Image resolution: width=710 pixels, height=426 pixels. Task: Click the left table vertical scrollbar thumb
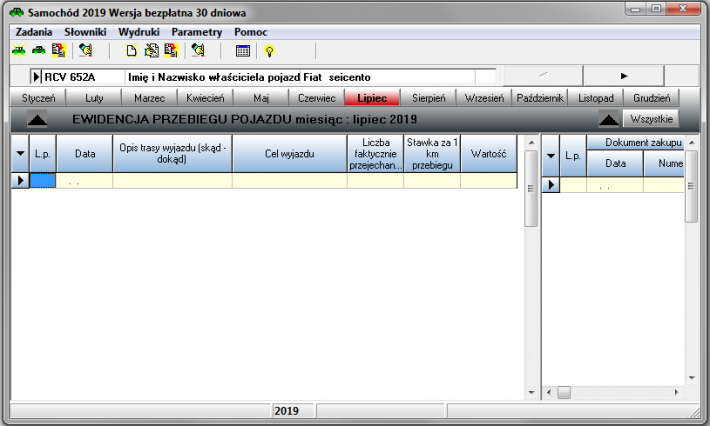[x=531, y=188]
